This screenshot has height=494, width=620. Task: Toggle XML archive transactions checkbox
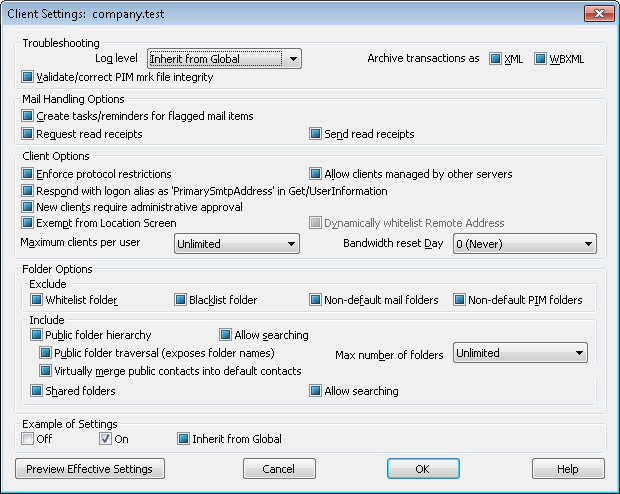click(x=495, y=59)
